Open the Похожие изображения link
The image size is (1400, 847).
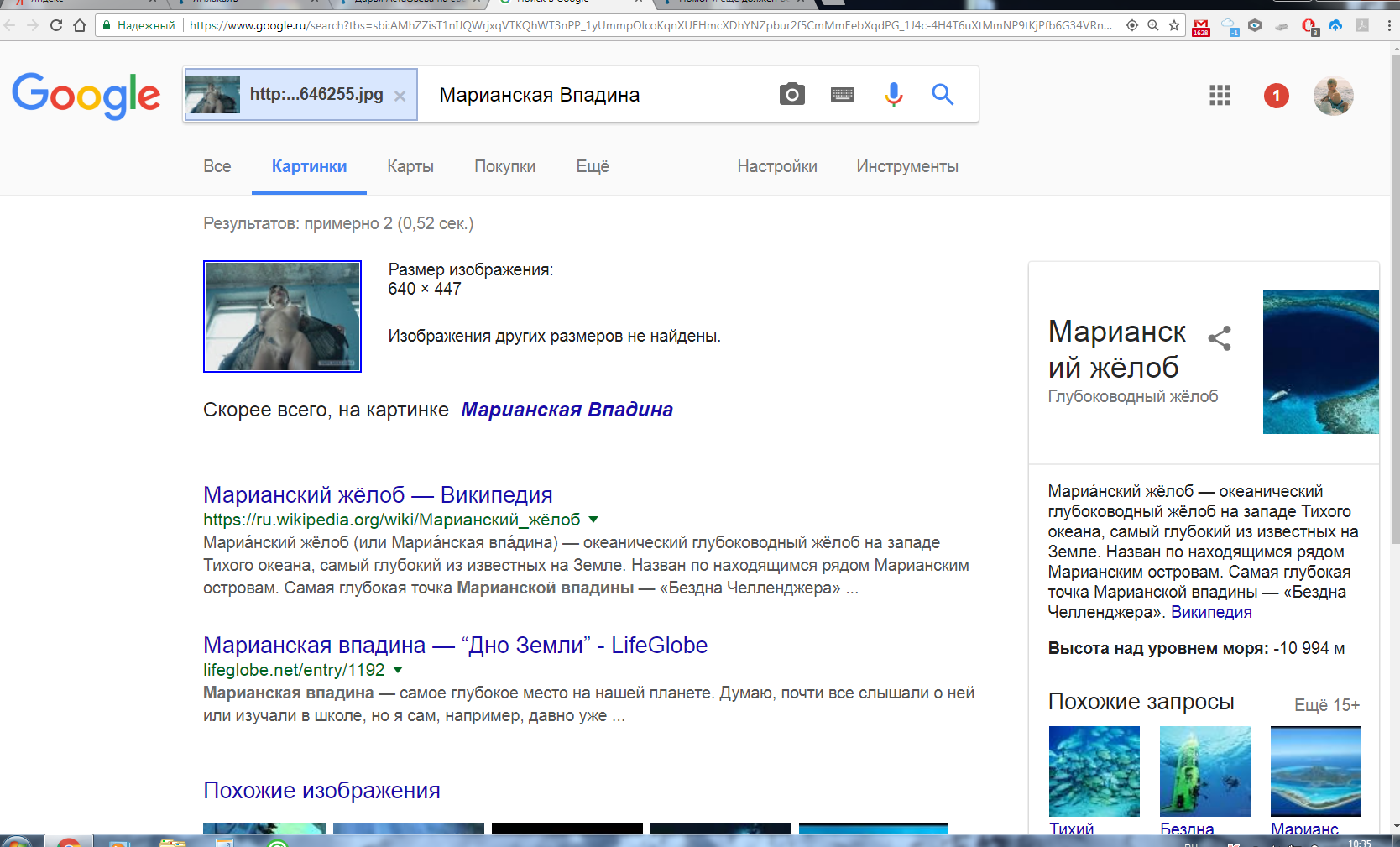coord(321,790)
